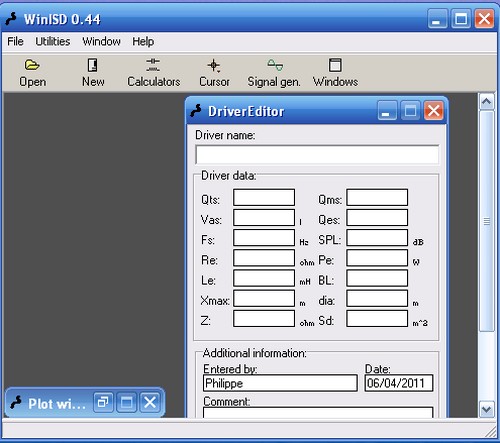Click the Re input field
This screenshot has height=443, width=500.
pos(264,258)
